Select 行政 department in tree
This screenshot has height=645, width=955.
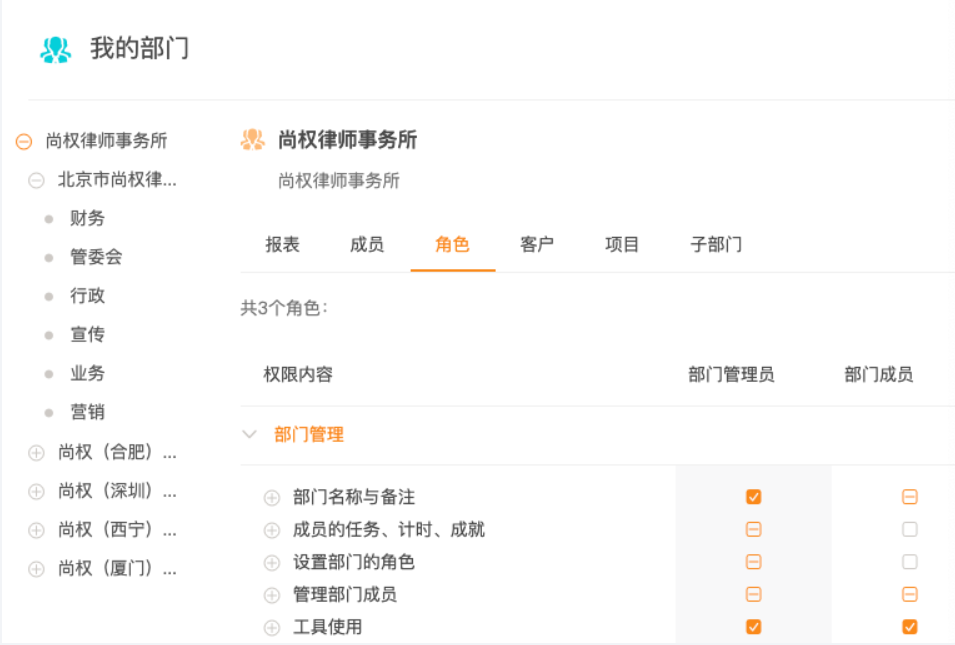point(87,295)
